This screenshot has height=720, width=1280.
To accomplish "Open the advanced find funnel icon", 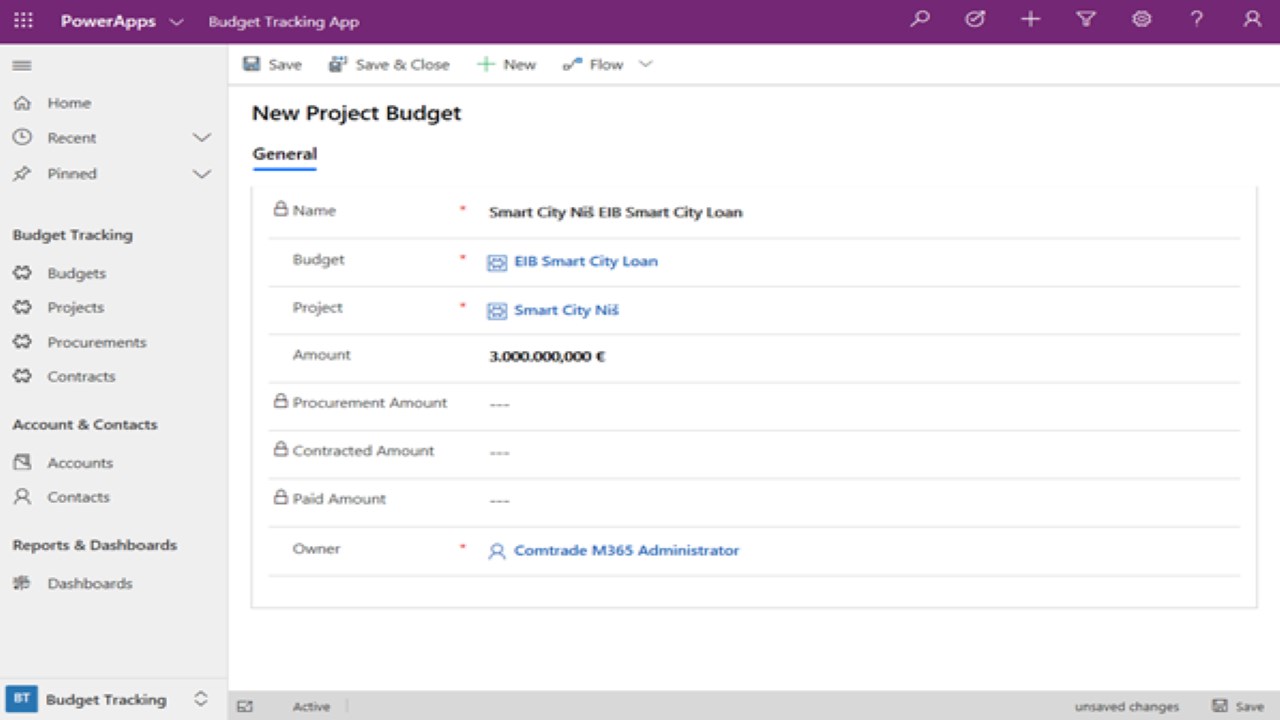I will [x=1086, y=19].
